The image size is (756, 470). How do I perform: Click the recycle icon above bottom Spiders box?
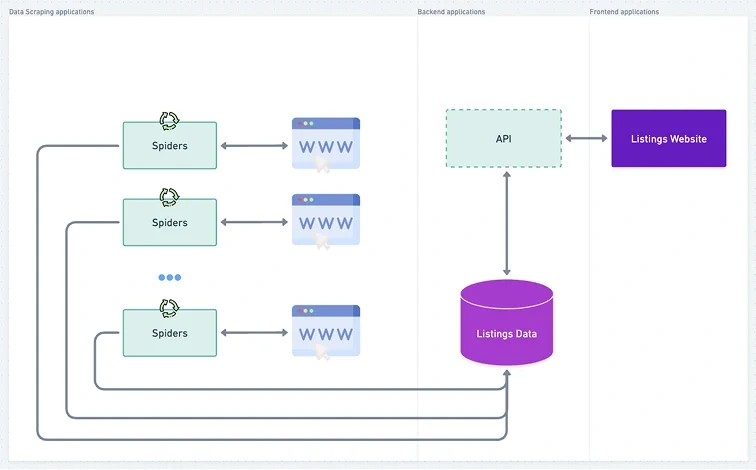coord(169,308)
